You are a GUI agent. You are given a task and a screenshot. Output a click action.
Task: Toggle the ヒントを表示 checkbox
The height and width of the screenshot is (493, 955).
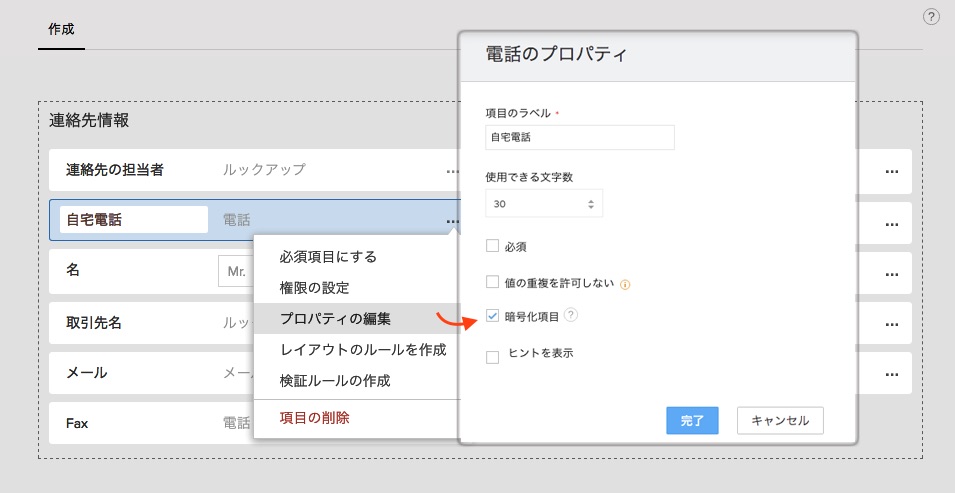[492, 357]
